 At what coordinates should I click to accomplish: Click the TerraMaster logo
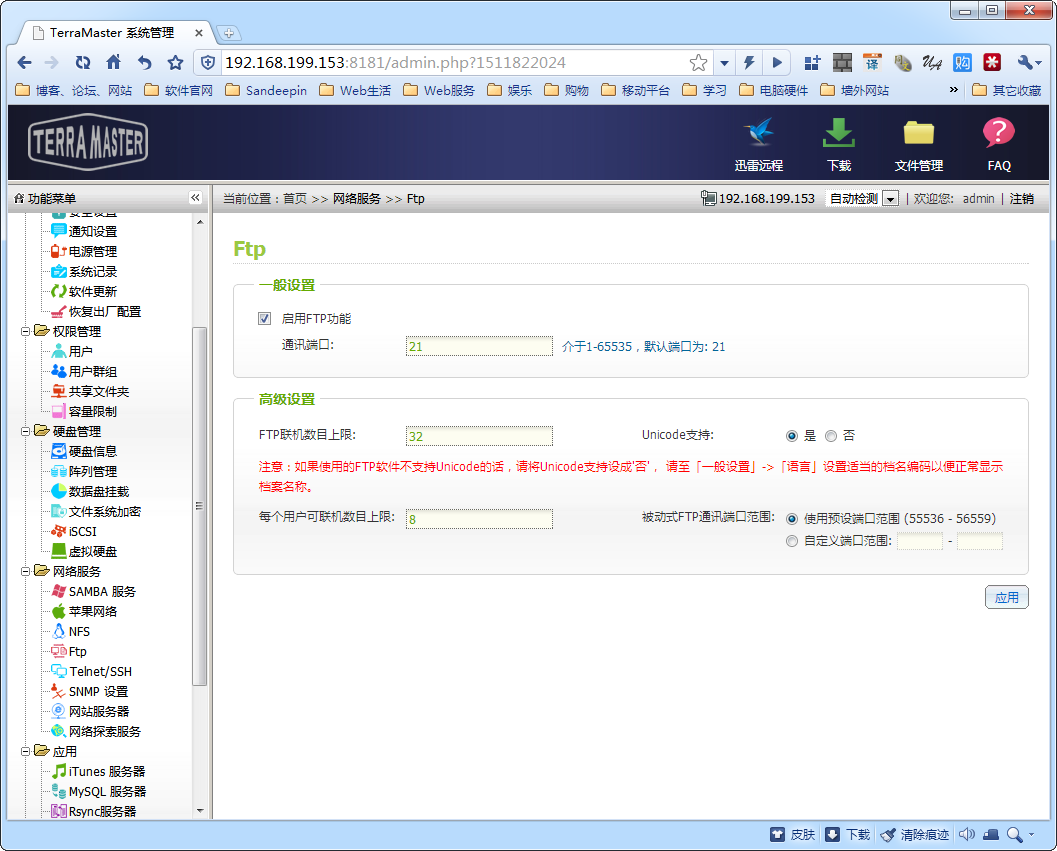(88, 143)
